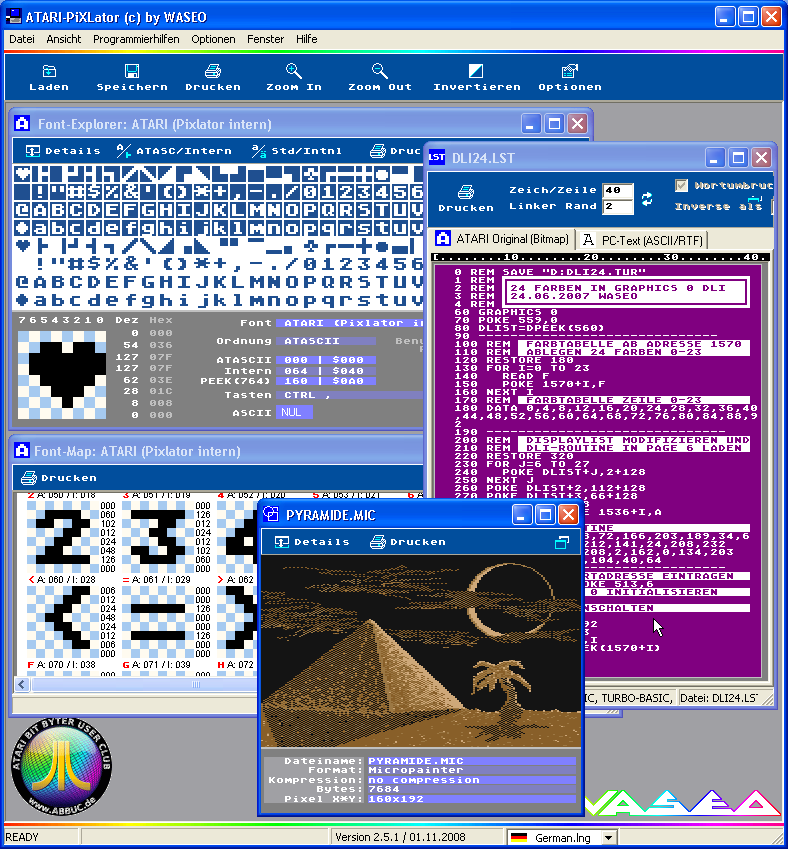Click the refresh arrows beside Zeich/Zeile
Image resolution: width=788 pixels, height=849 pixels.
click(x=647, y=199)
